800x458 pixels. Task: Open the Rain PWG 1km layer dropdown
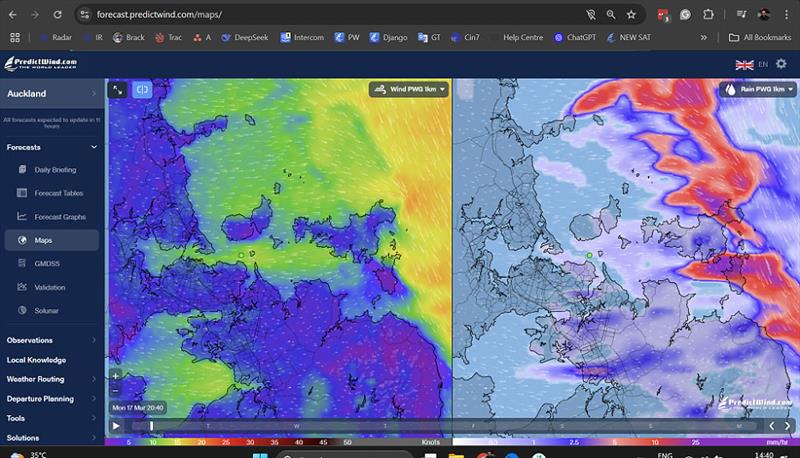(757, 90)
